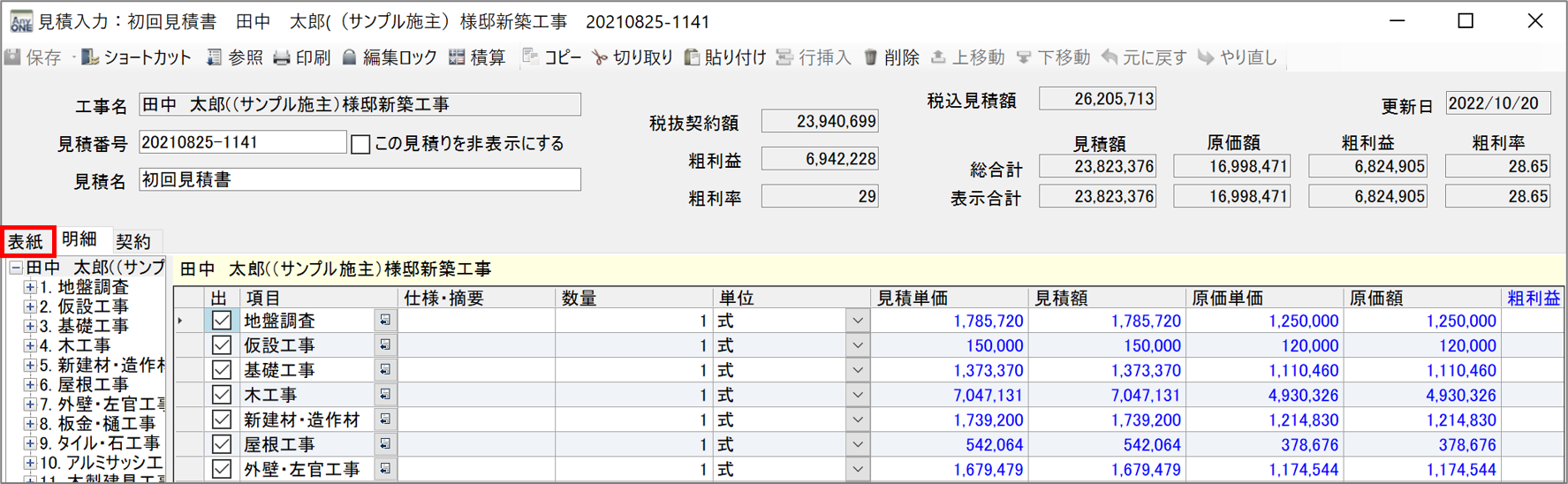Uncheck the 地盤調査 output checkbox
Image resolution: width=1568 pixels, height=484 pixels.
coord(222,321)
